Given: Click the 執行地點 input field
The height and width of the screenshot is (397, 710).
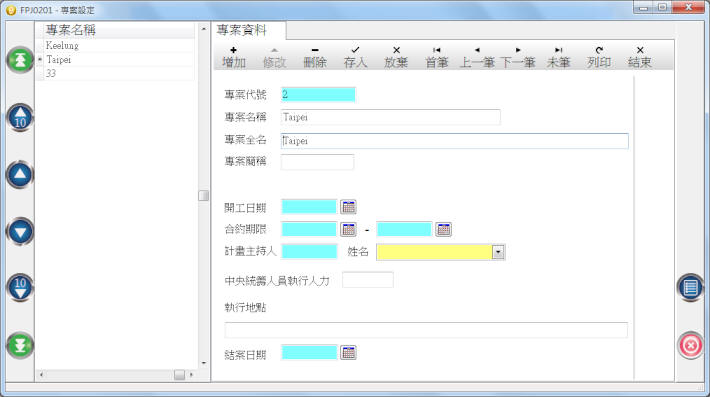Looking at the screenshot, I should (x=426, y=330).
